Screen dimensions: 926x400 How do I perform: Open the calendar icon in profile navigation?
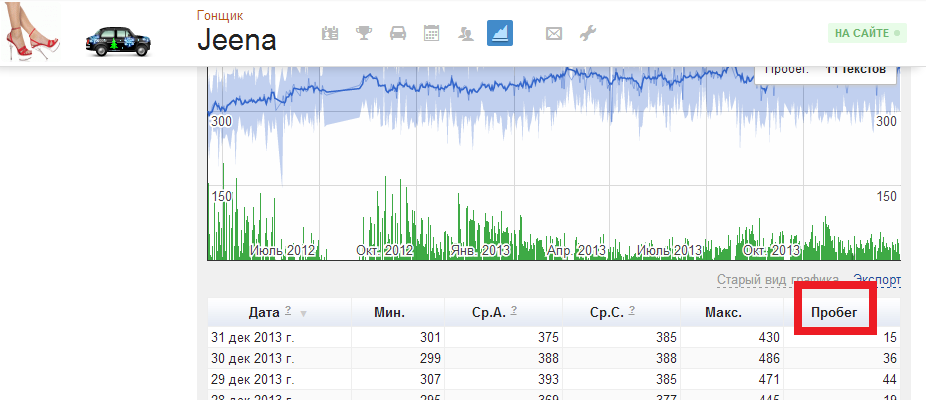(432, 33)
